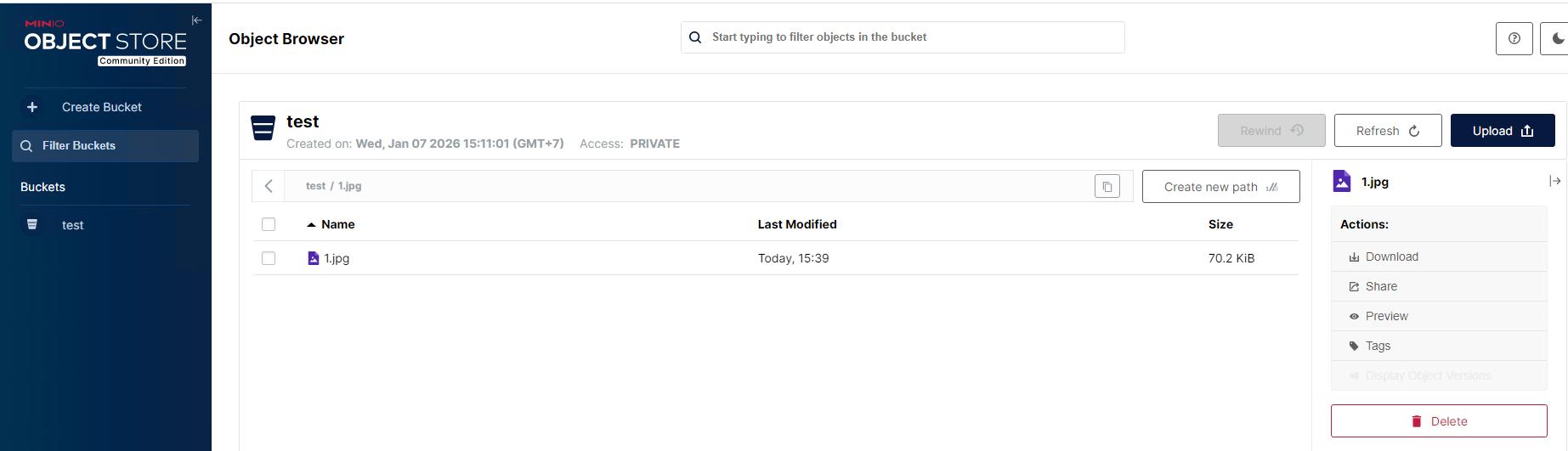Preview the 1.jpg object
This screenshot has height=451, width=1568.
coord(1386,316)
